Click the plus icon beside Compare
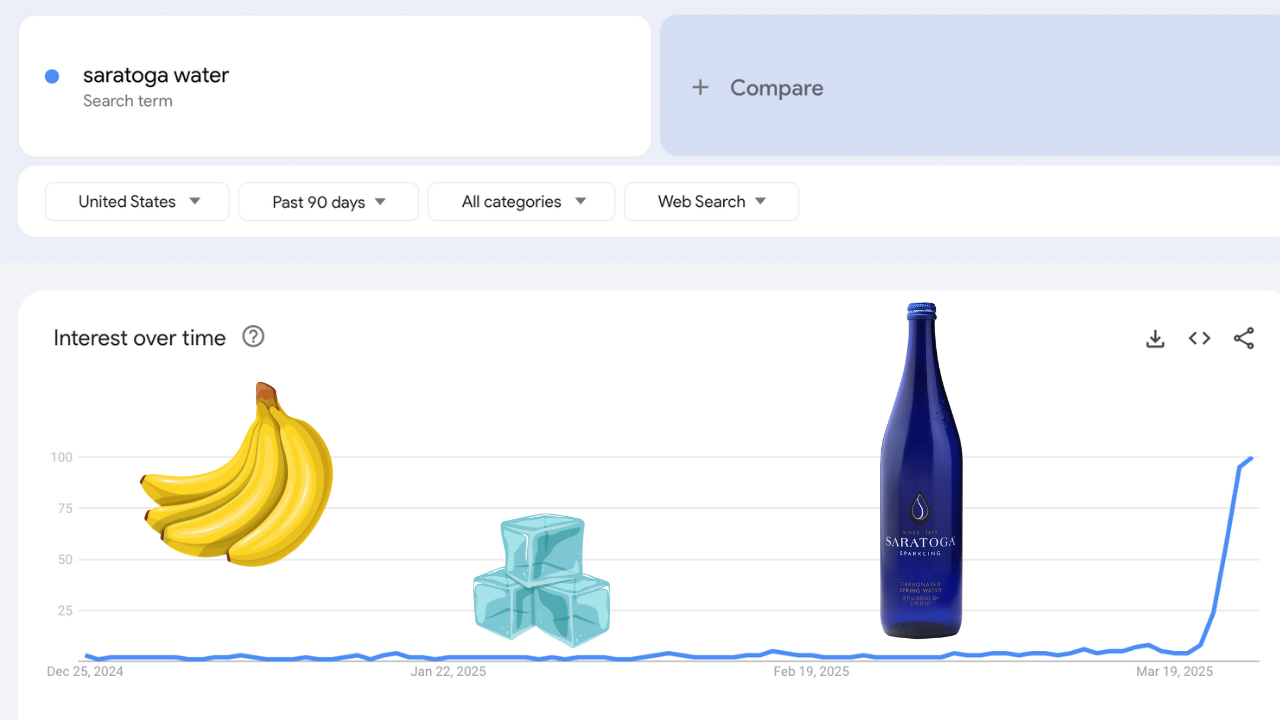 coord(700,88)
